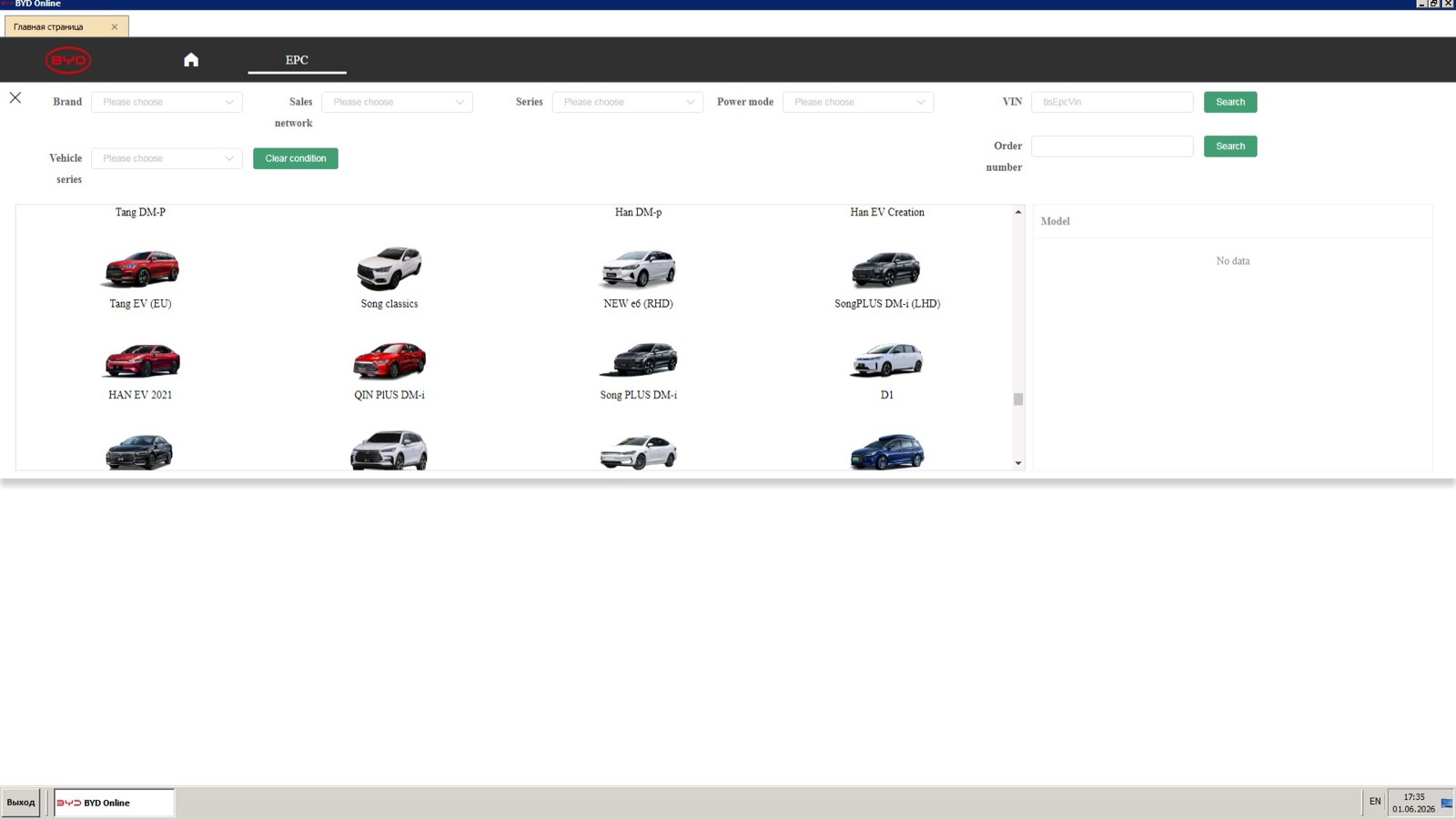Screen dimensions: 1456x819
Task: Close the filter panel with the X icon
Action: (15, 98)
